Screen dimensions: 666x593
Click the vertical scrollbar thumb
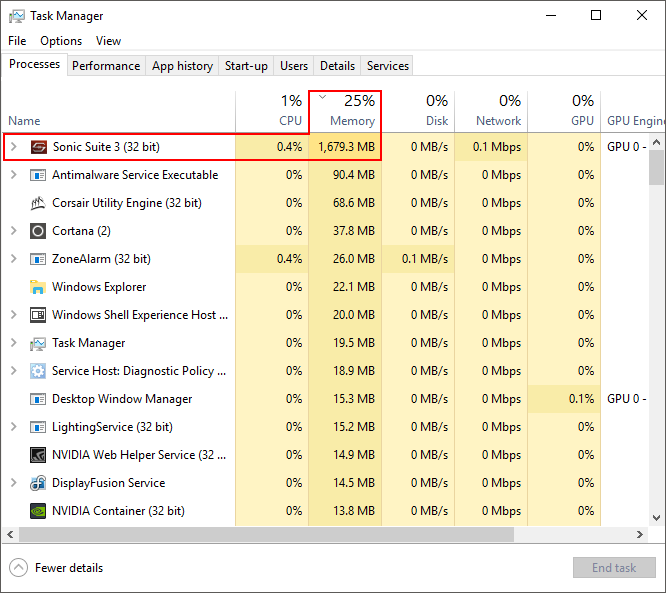pyautogui.click(x=656, y=167)
